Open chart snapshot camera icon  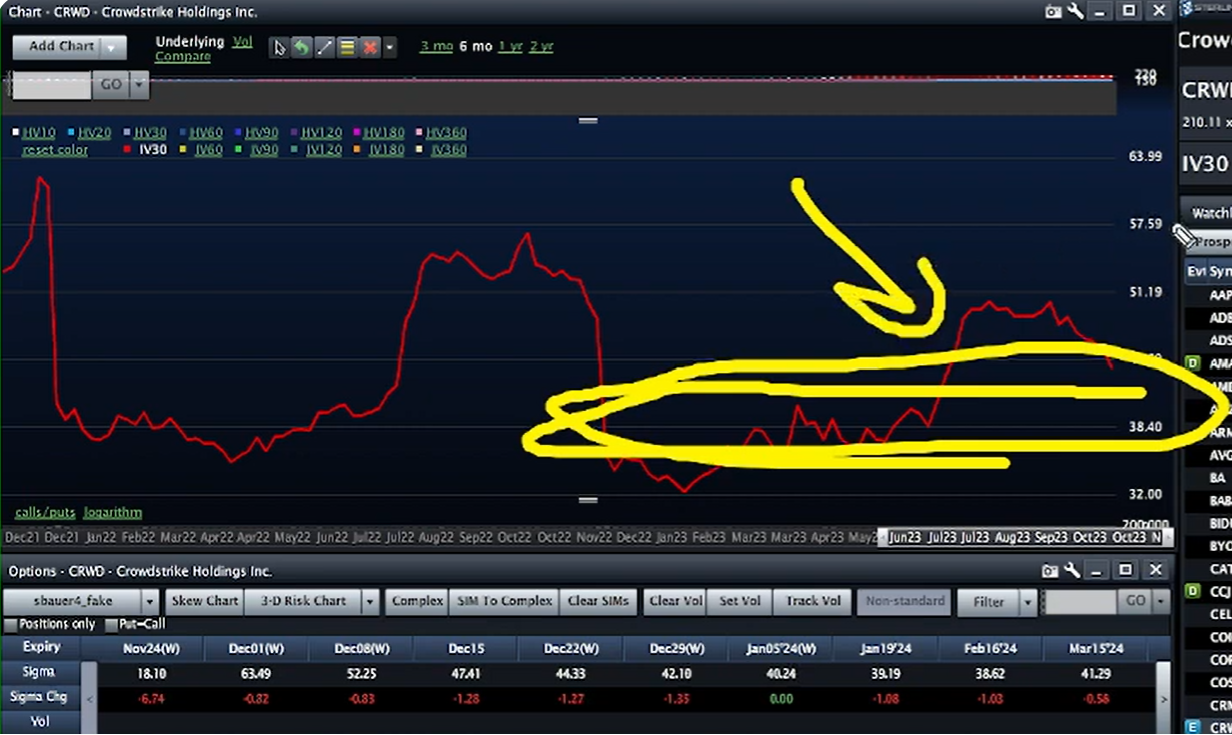(x=1053, y=11)
